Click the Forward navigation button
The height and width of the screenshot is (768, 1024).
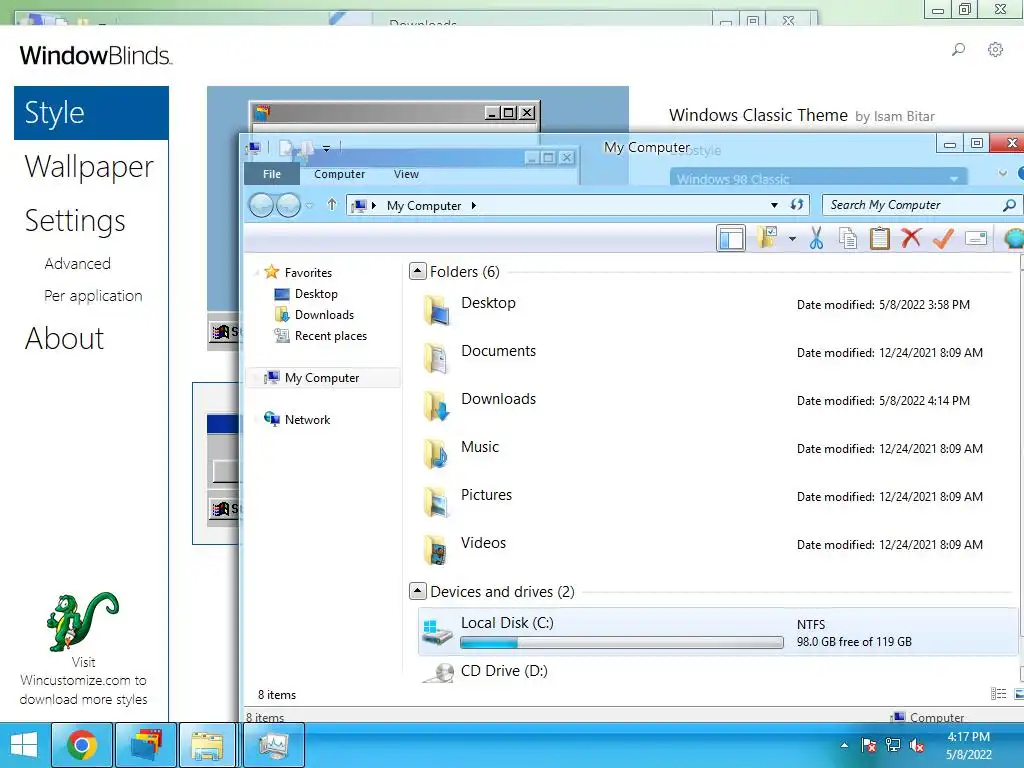289,205
